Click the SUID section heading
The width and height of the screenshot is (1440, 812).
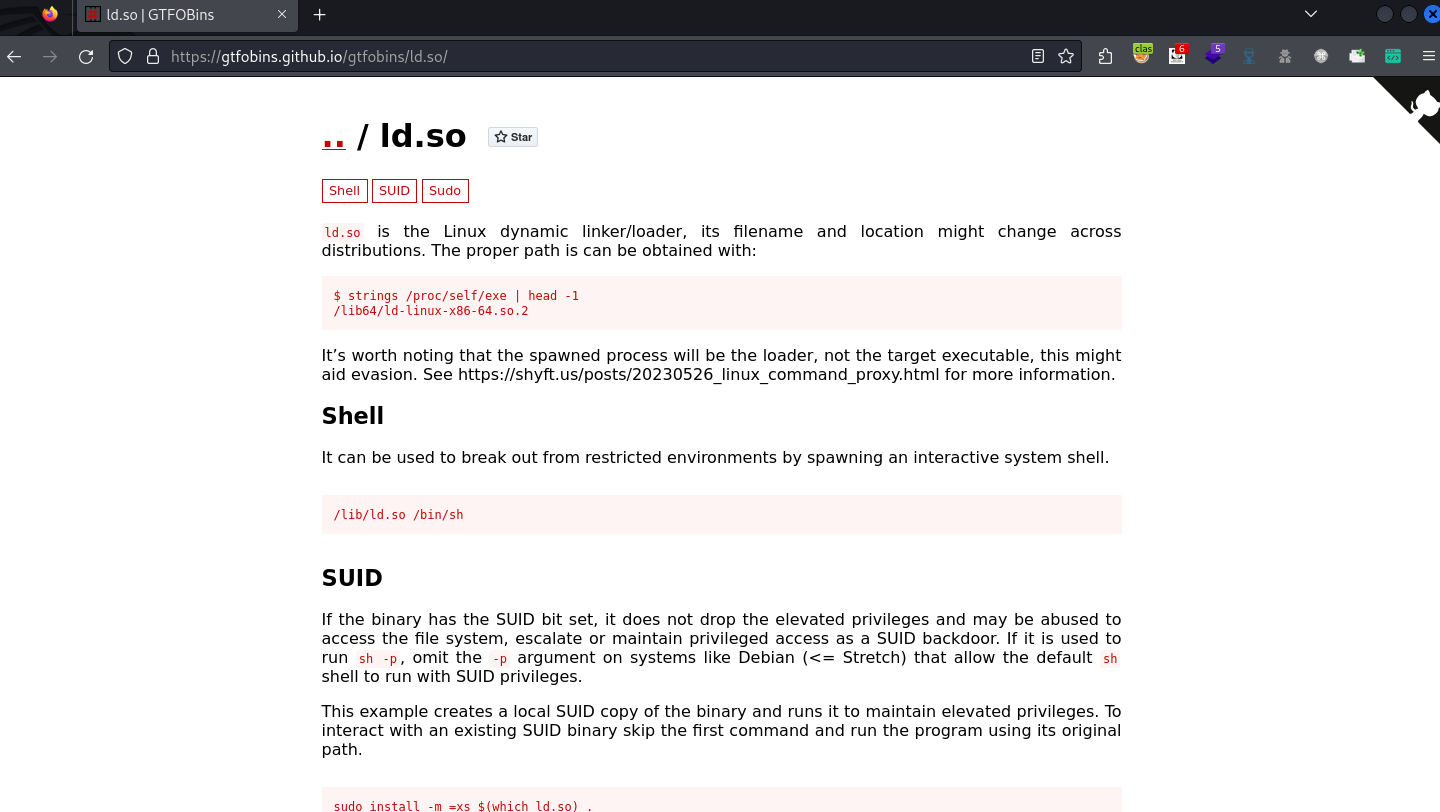[352, 578]
